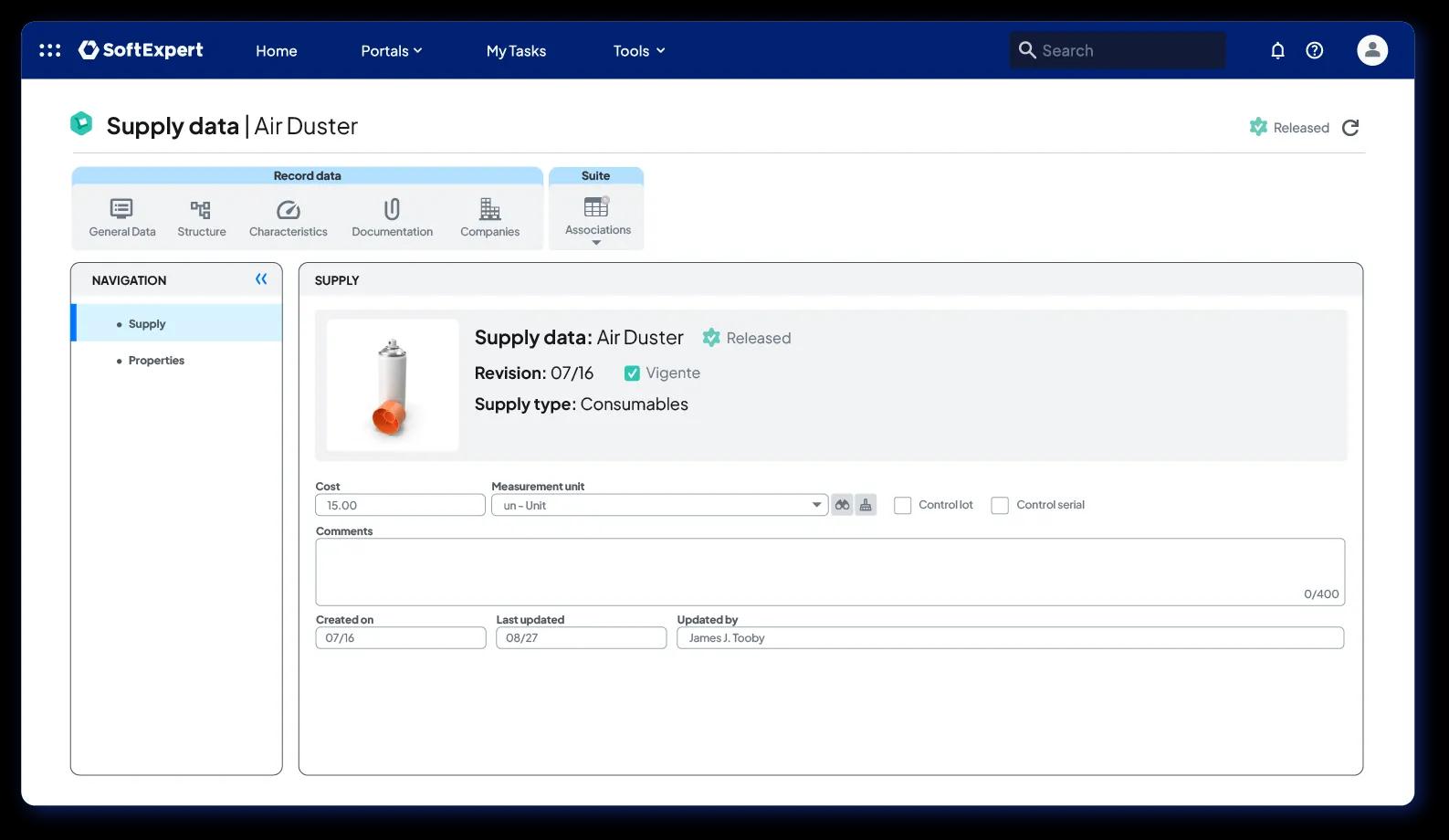
Task: Click the Released badge icon in page header
Action: pos(1258,127)
